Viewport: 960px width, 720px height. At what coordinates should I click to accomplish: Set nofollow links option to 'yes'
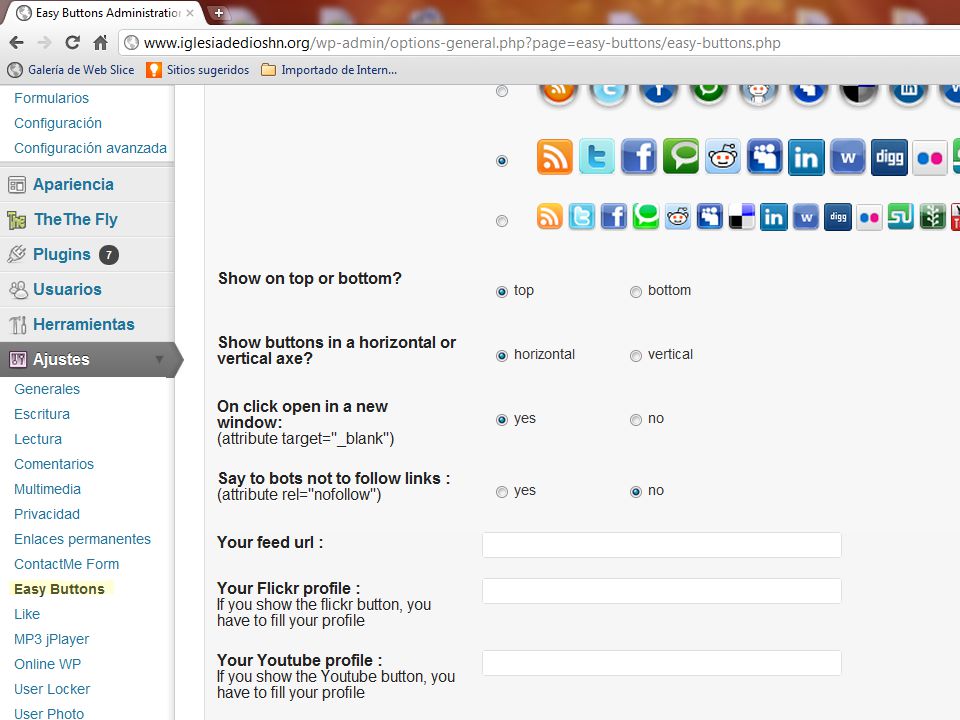tap(502, 492)
